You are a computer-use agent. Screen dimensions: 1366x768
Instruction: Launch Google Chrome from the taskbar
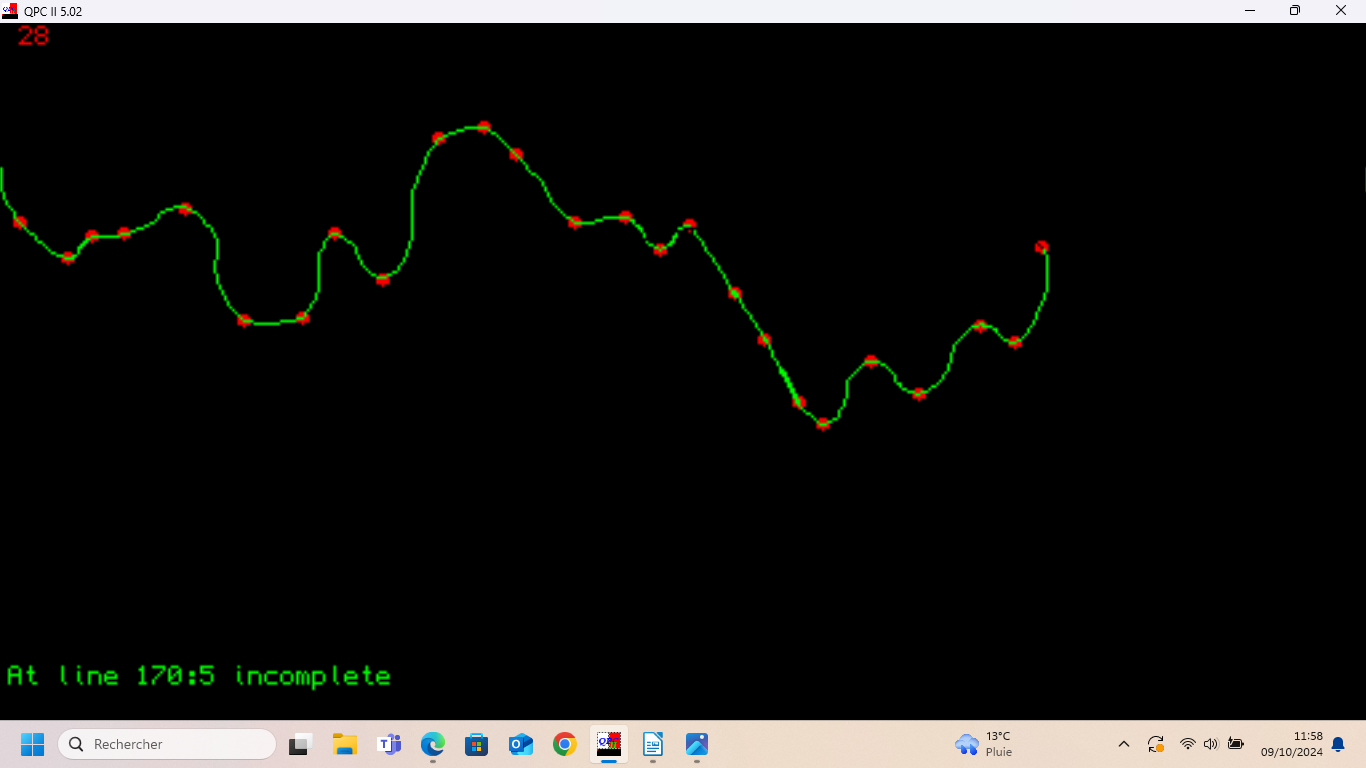coord(565,744)
